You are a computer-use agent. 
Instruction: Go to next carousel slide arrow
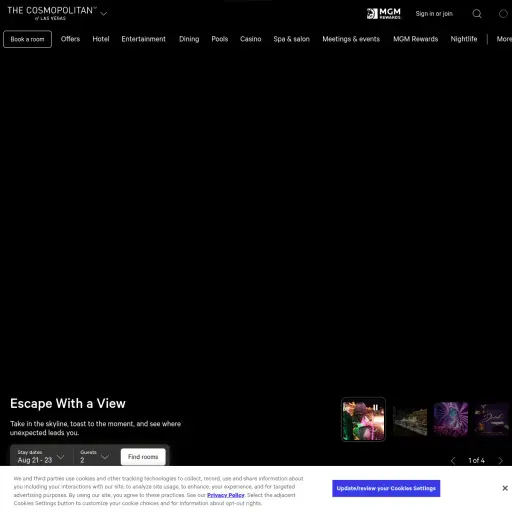[x=500, y=461]
